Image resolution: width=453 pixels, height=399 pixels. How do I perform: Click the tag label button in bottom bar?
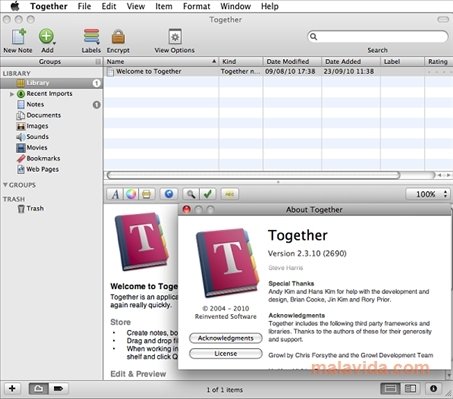[x=58, y=388]
